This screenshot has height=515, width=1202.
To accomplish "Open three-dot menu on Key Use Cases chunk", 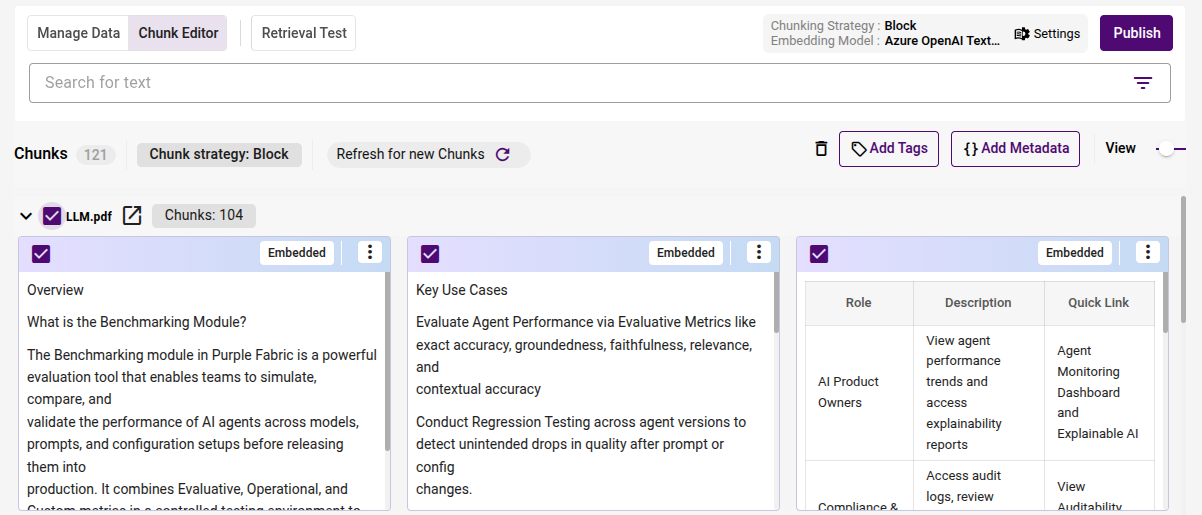I will (759, 253).
